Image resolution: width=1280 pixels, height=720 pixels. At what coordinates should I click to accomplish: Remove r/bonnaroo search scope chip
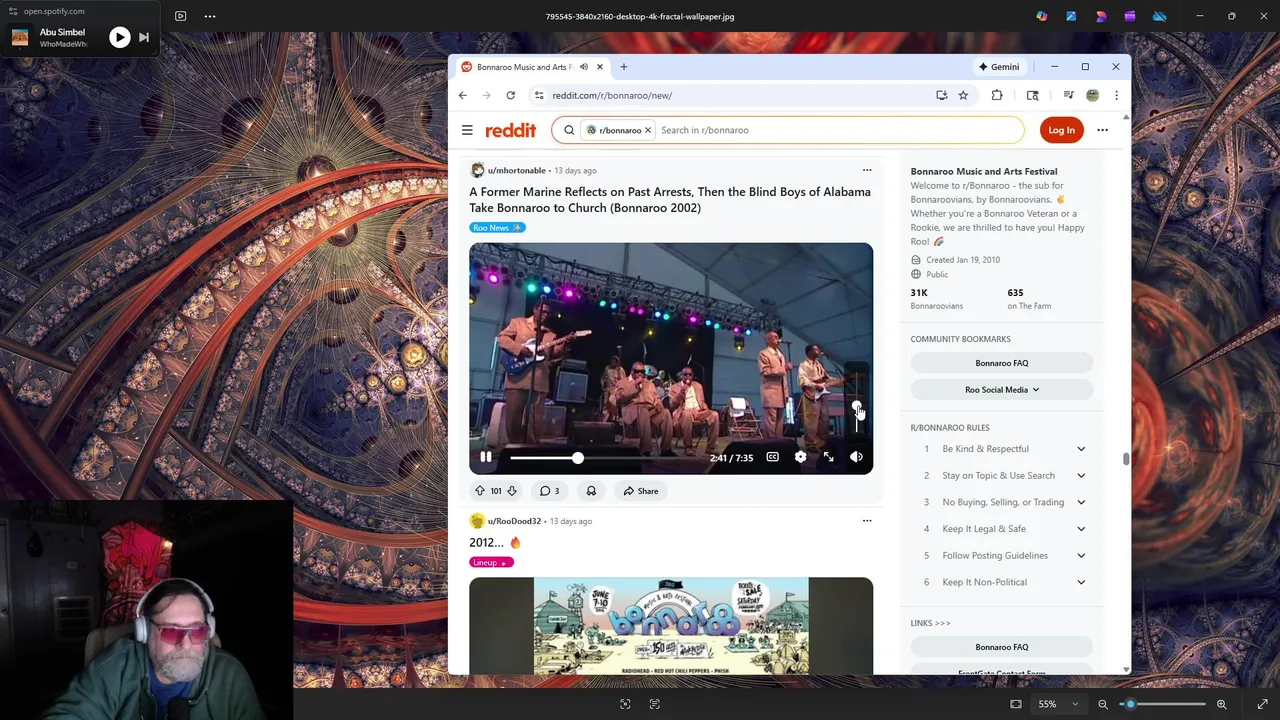pos(647,130)
